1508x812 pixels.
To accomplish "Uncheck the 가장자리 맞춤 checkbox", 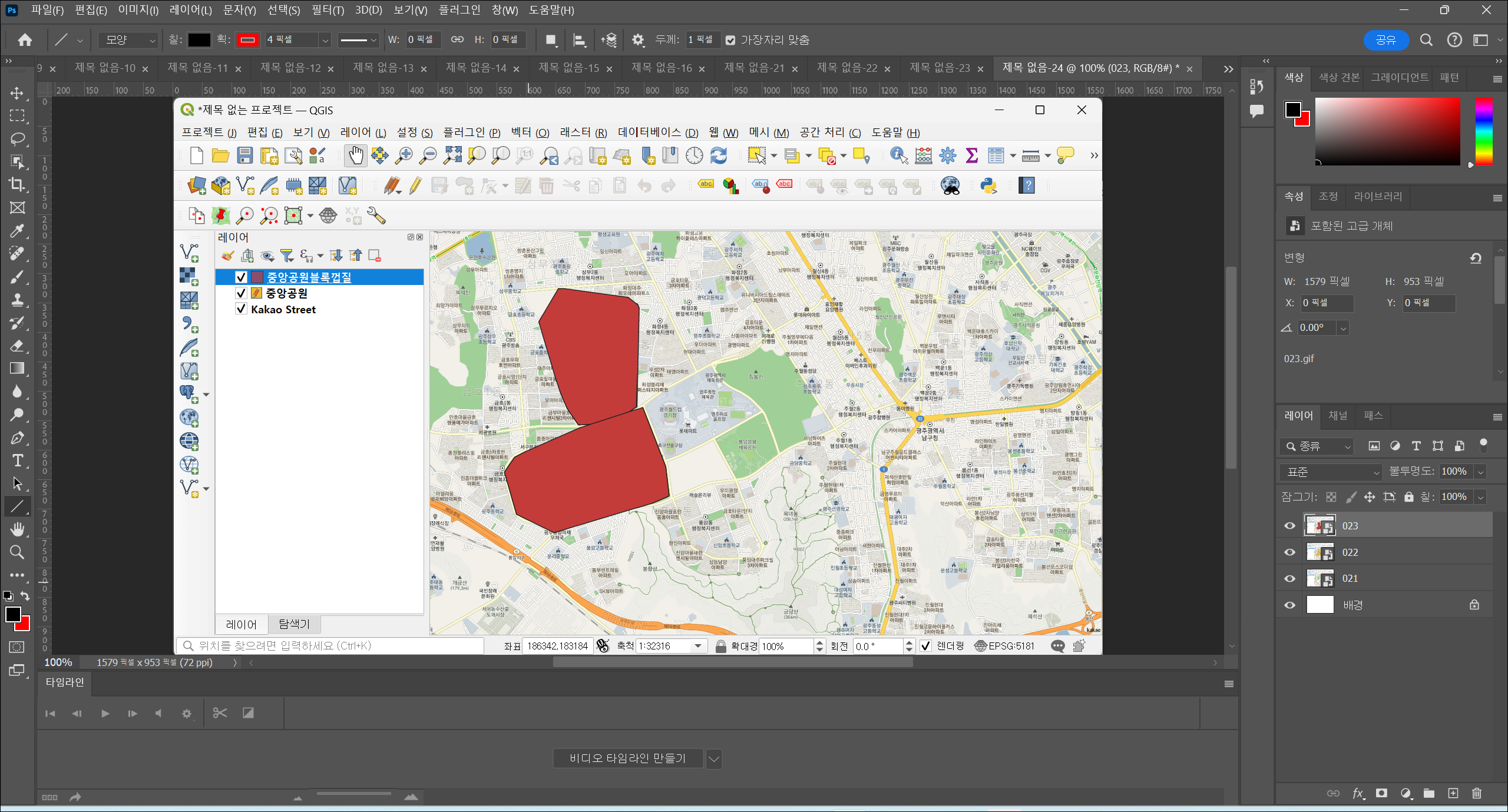I will [730, 40].
